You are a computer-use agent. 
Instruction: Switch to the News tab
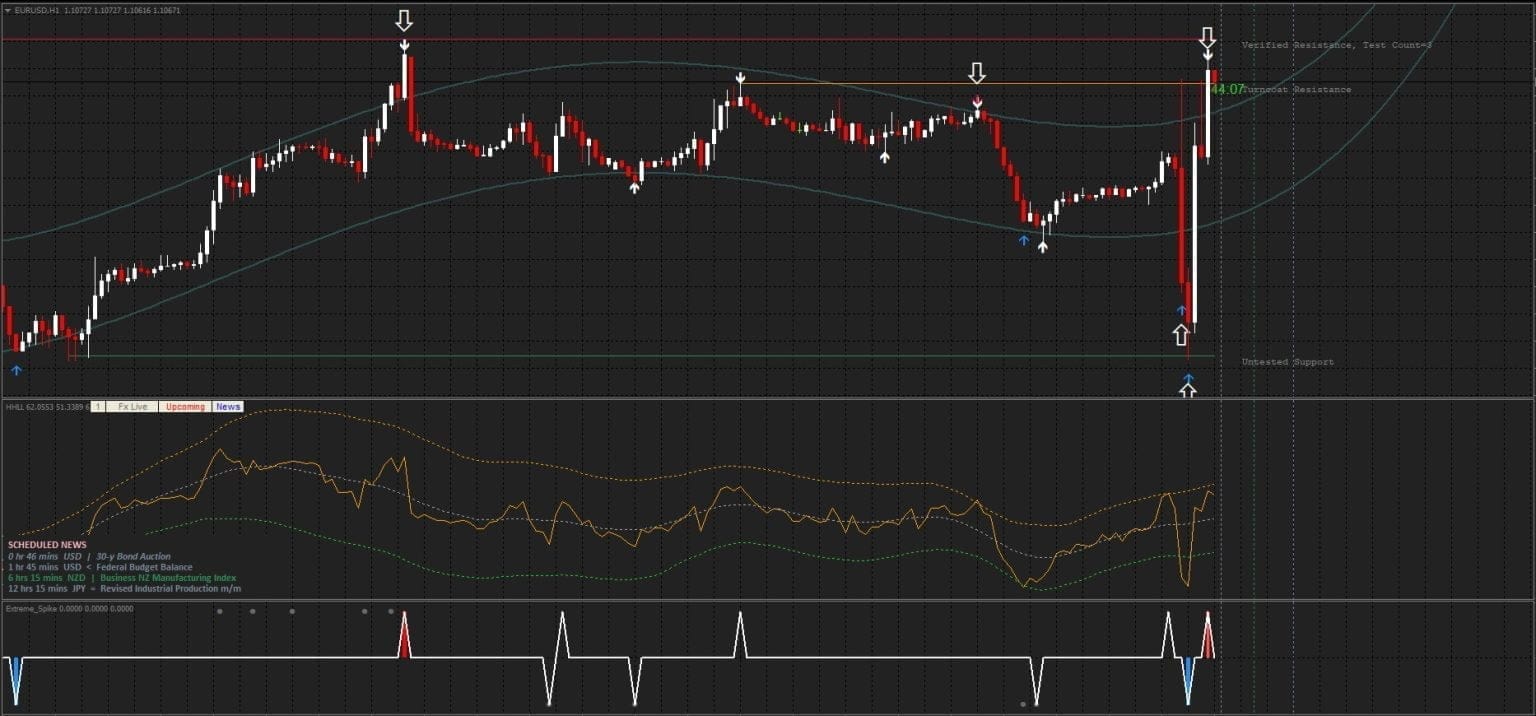coord(227,407)
